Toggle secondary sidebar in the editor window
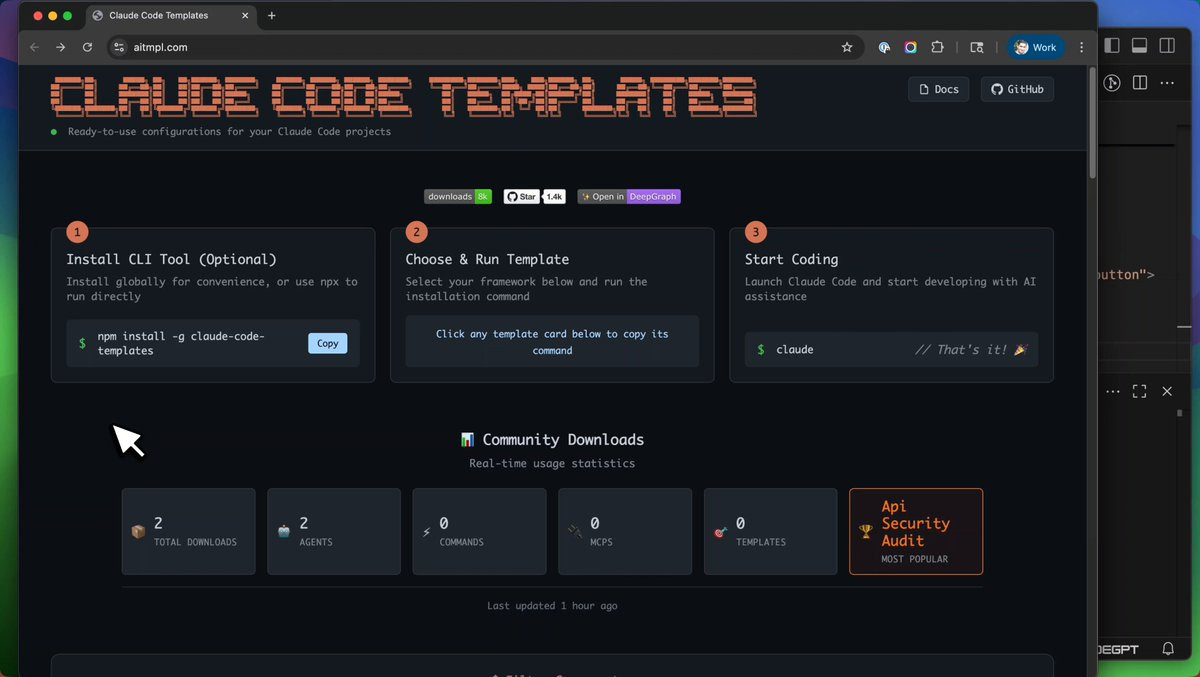The height and width of the screenshot is (677, 1200). [x=1167, y=45]
